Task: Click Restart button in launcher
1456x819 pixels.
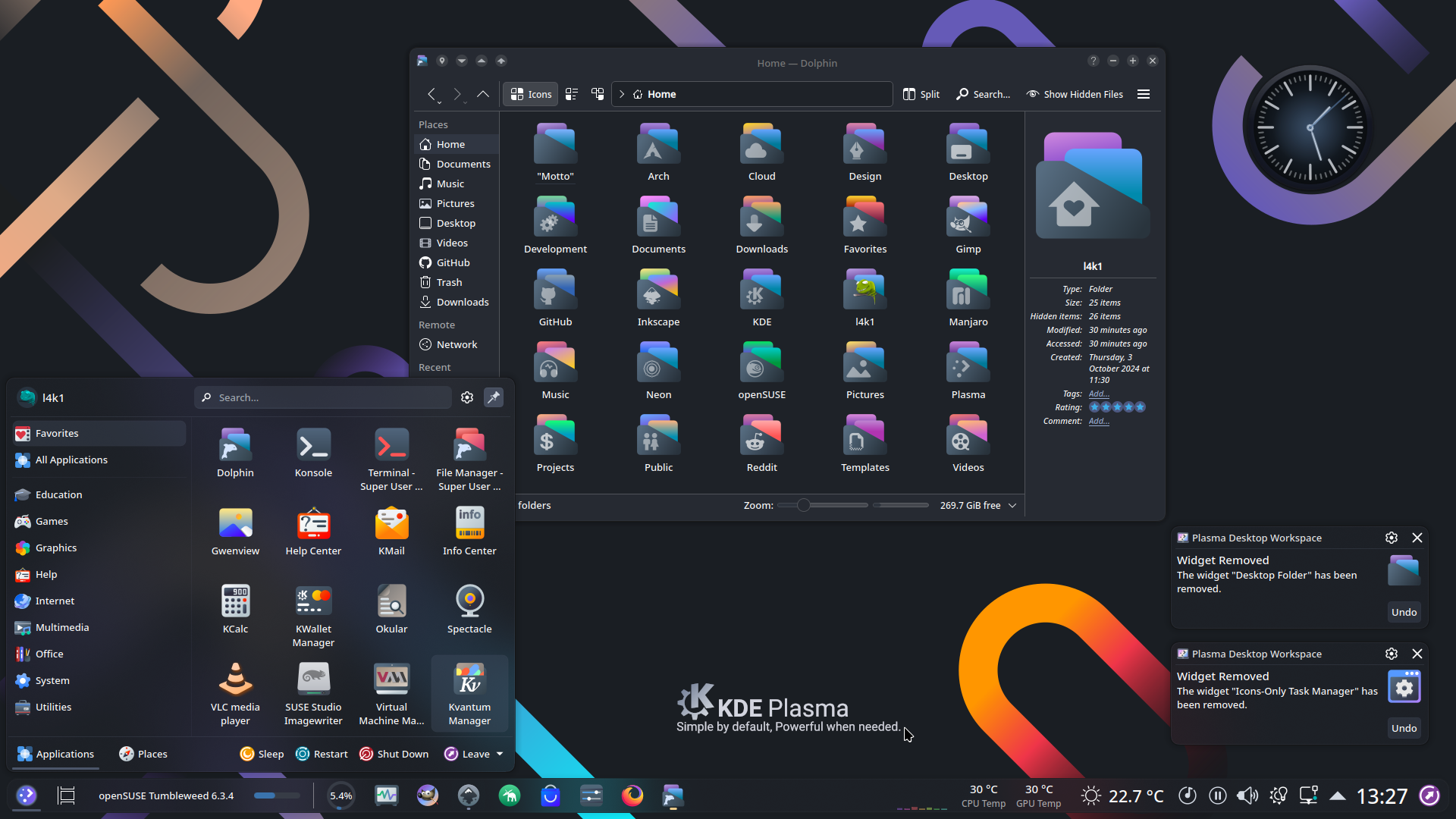Action: tap(322, 754)
